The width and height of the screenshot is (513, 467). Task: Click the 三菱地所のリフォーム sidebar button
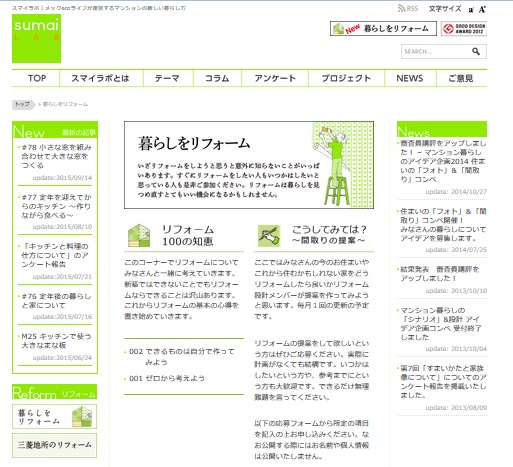(x=54, y=445)
